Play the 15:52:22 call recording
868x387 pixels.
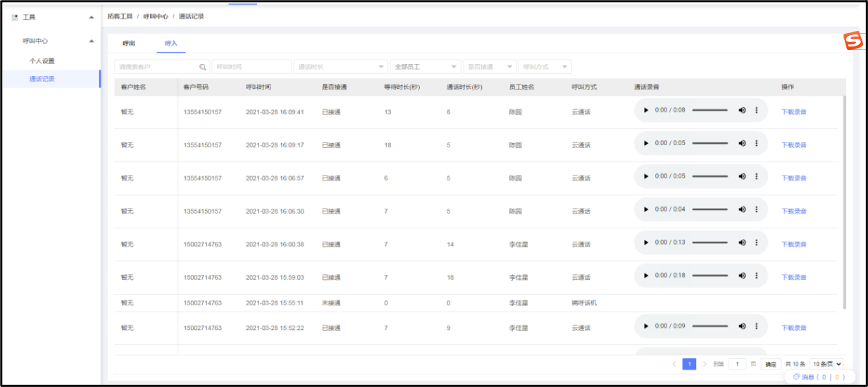coord(645,326)
